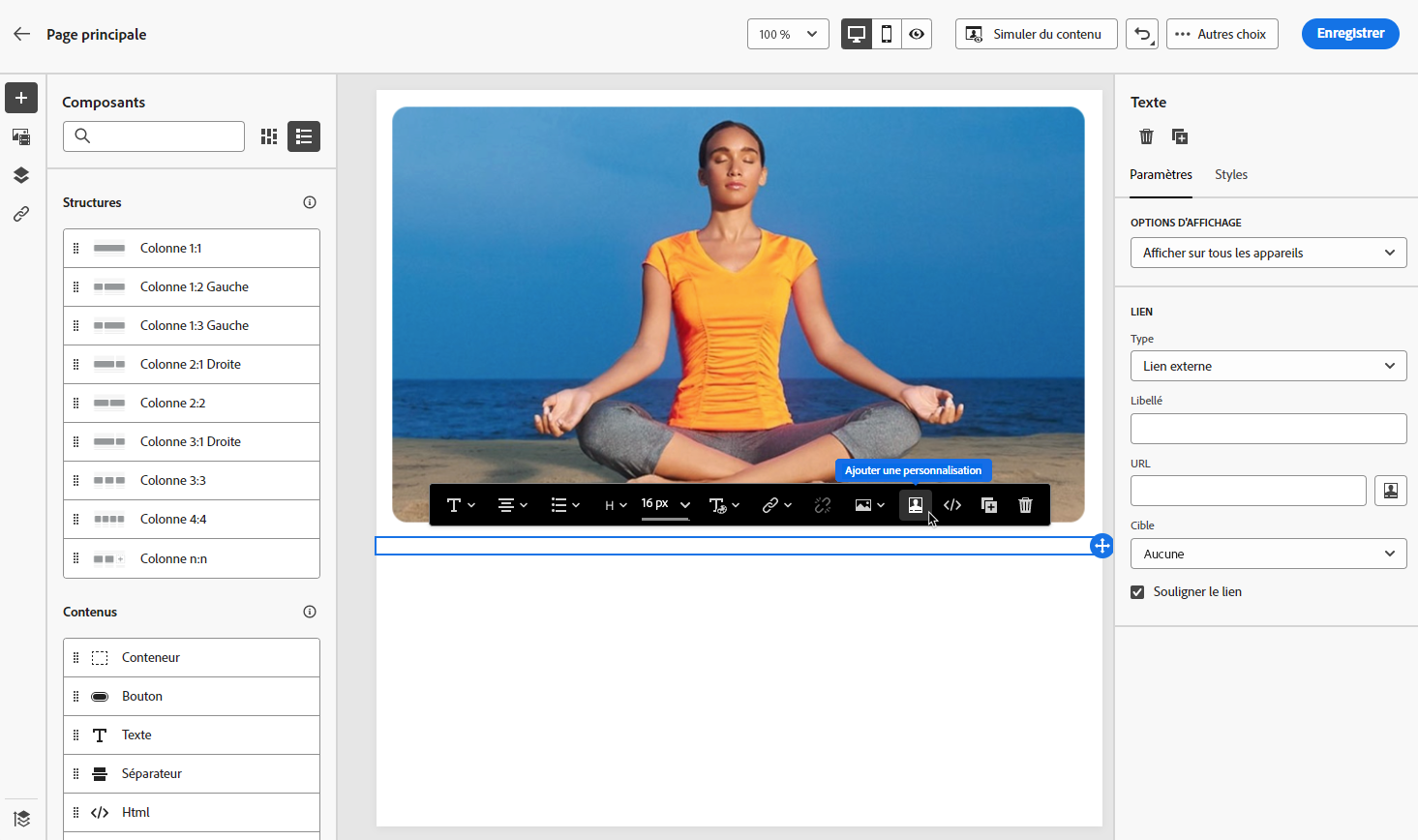Click the URL input field
The width and height of the screenshot is (1418, 840).
[1249, 491]
